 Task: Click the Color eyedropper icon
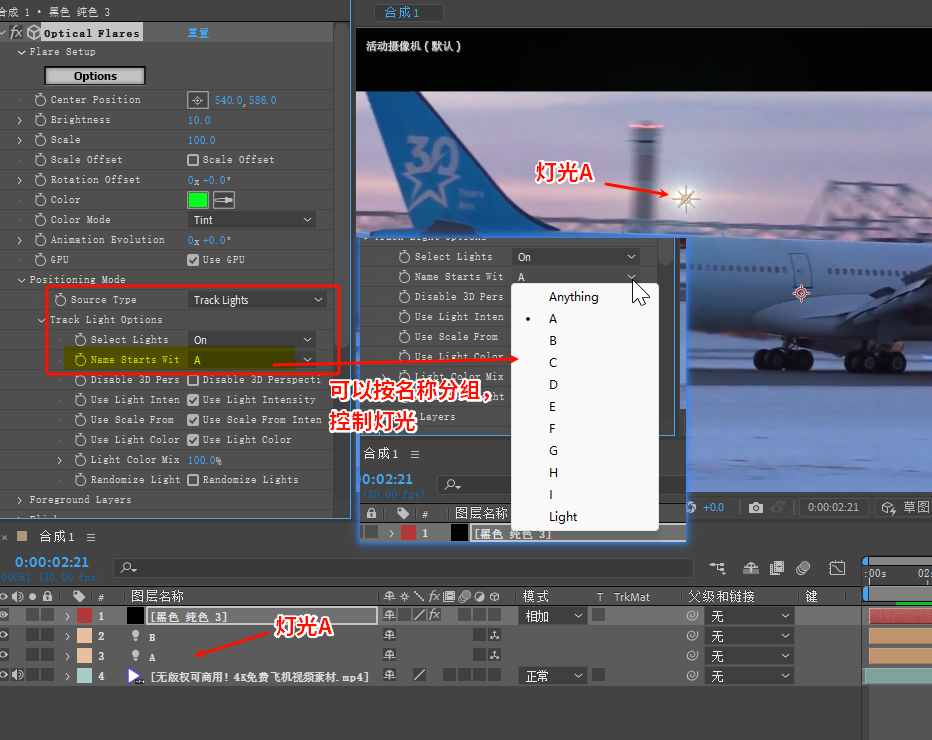point(223,200)
